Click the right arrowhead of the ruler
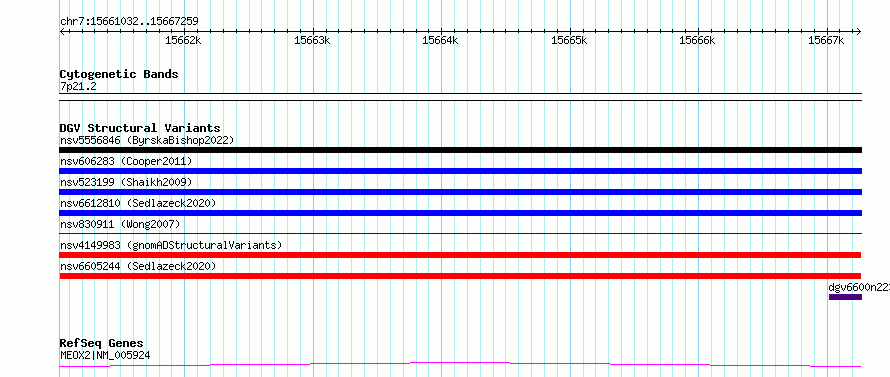The width and height of the screenshot is (890, 377). tap(859, 31)
